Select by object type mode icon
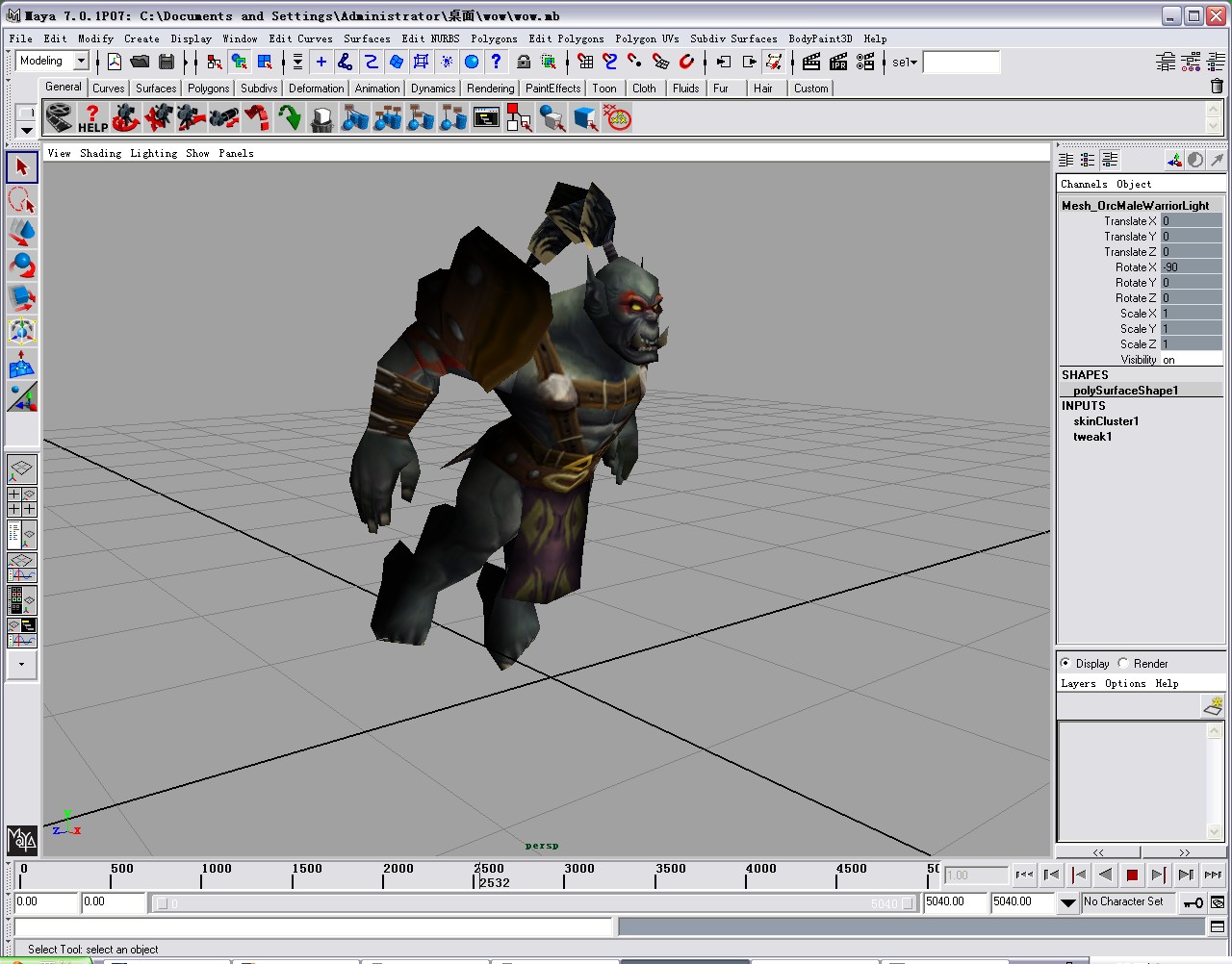 [x=240, y=62]
